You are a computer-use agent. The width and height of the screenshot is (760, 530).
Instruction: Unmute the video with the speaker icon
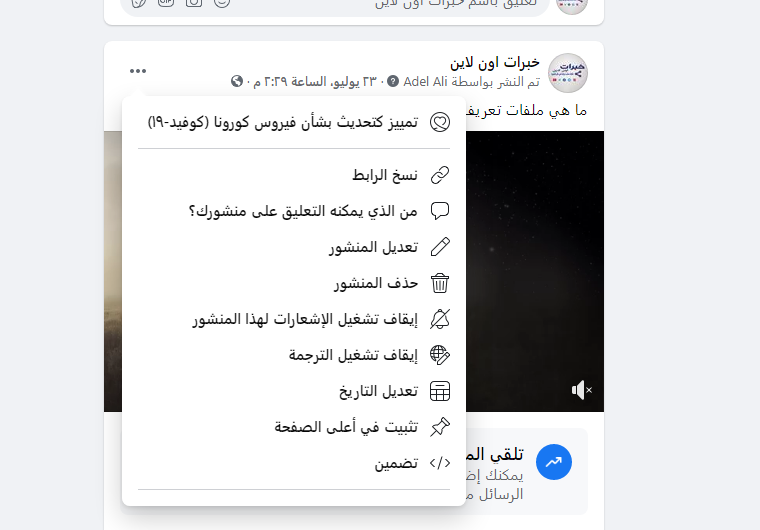tap(582, 390)
